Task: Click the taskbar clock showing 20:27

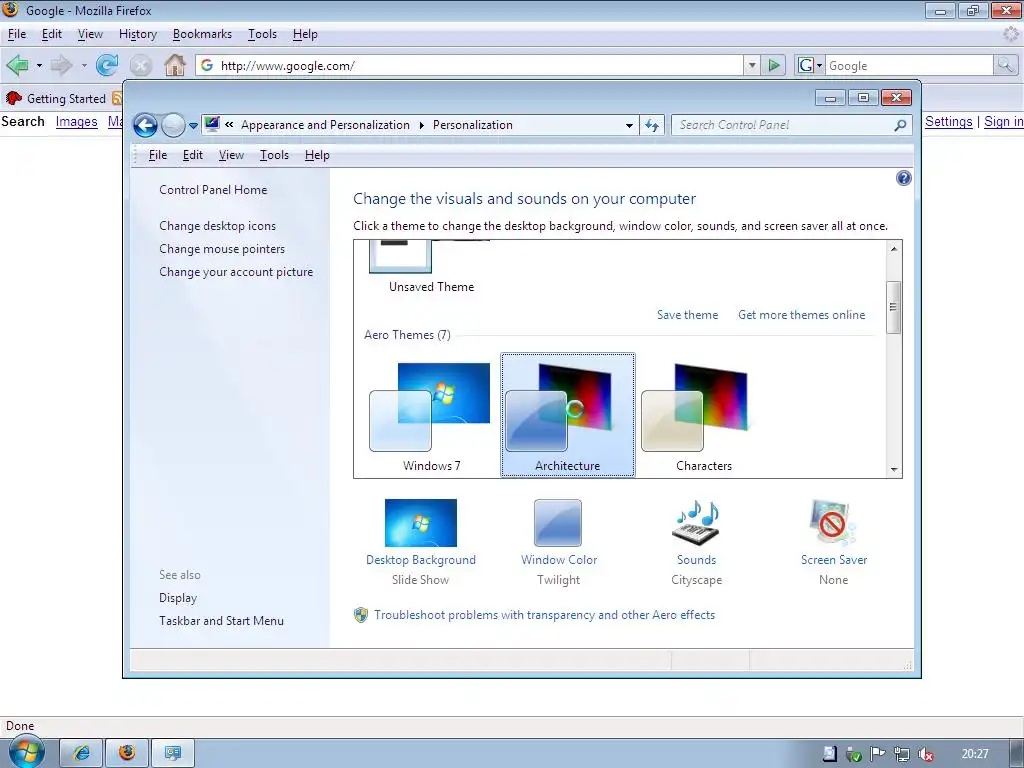Action: 974,754
